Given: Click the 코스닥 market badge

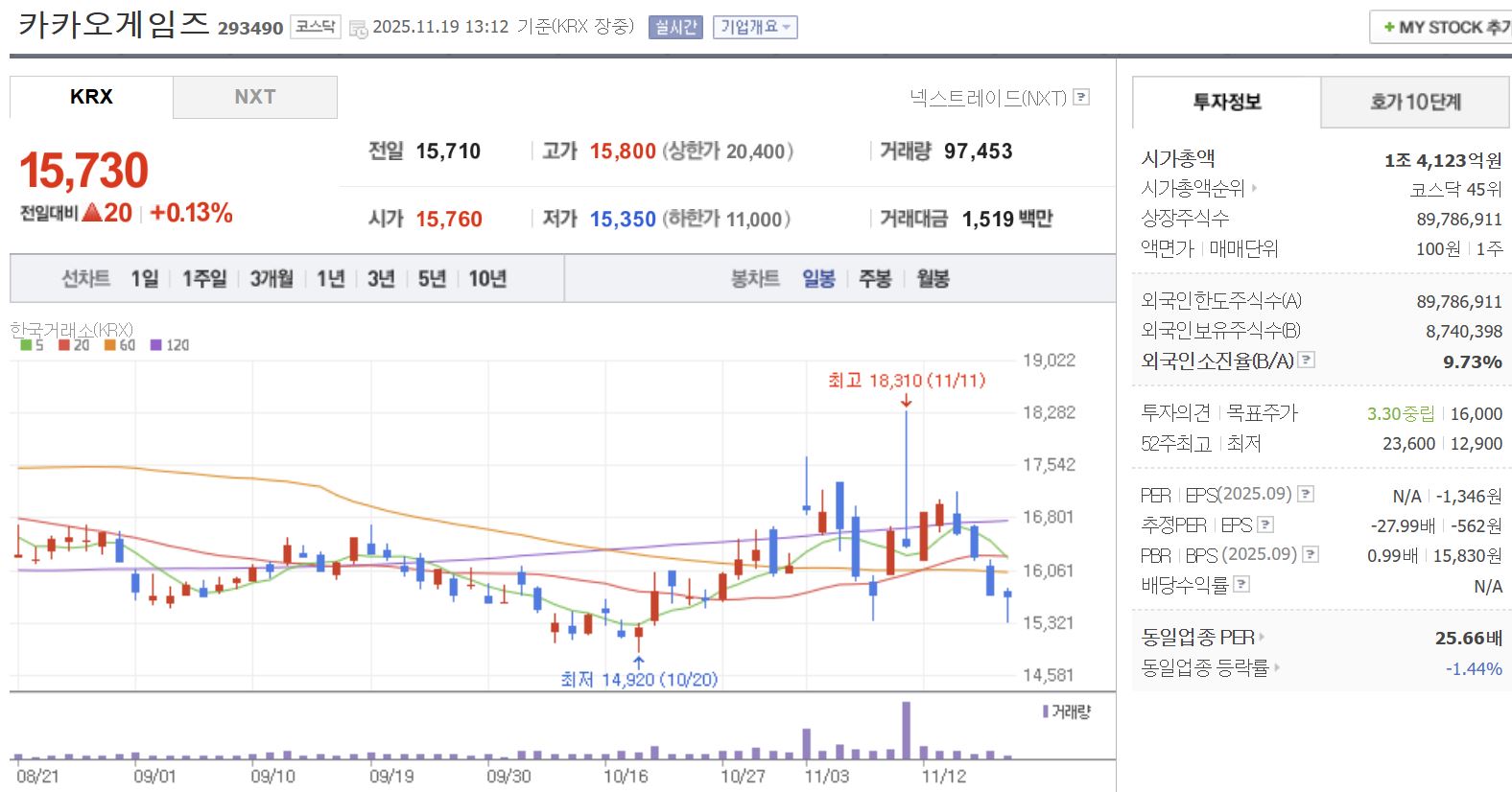Looking at the screenshot, I should [x=316, y=27].
